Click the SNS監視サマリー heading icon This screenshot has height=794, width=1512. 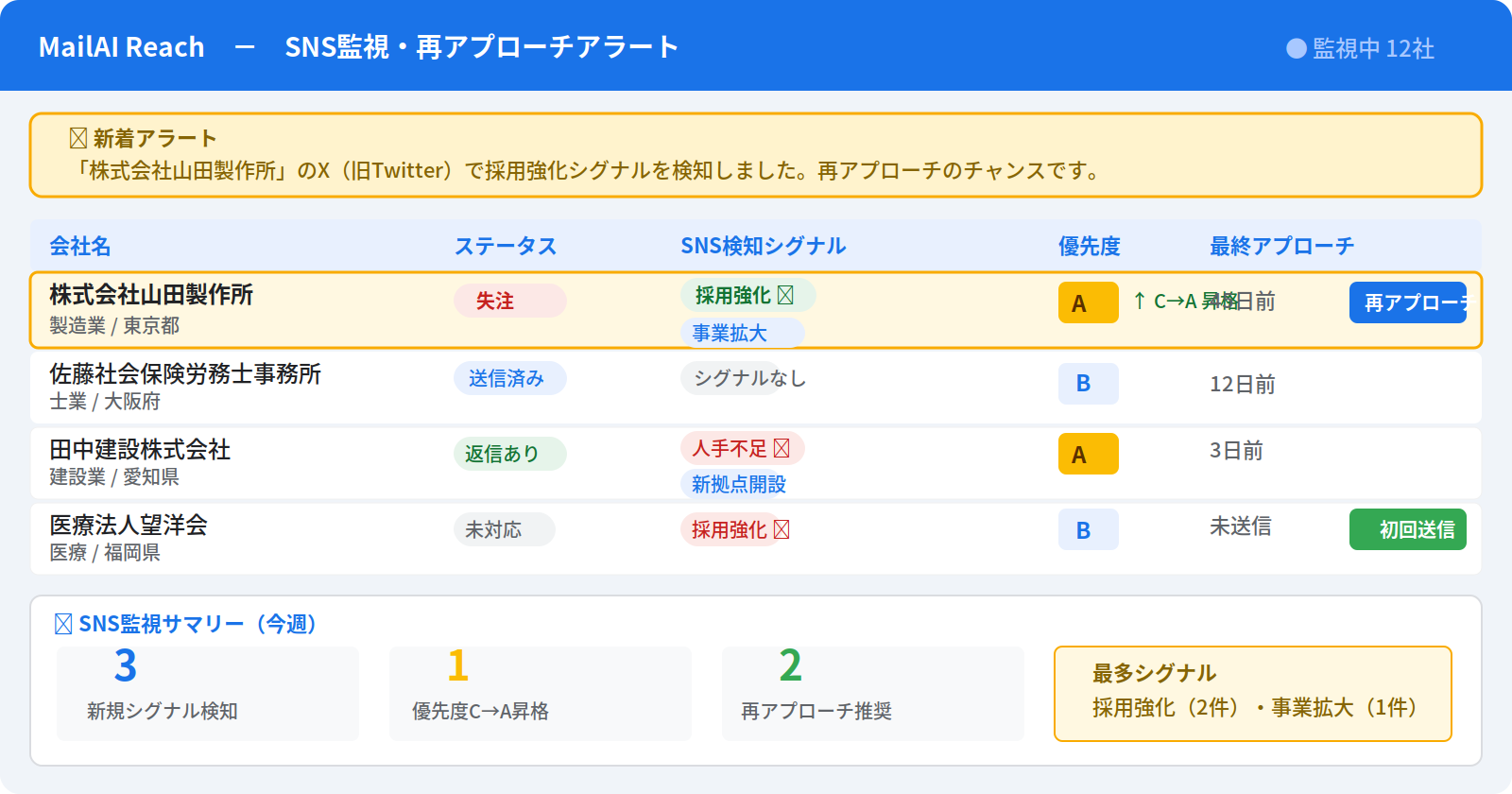[x=63, y=624]
